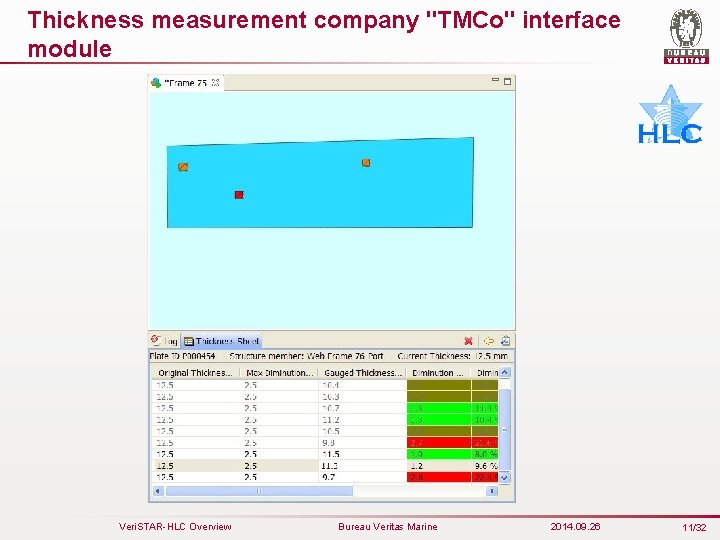Click the table vertical scrollbar thumb
Image resolution: width=720 pixels, height=540 pixels.
click(505, 429)
